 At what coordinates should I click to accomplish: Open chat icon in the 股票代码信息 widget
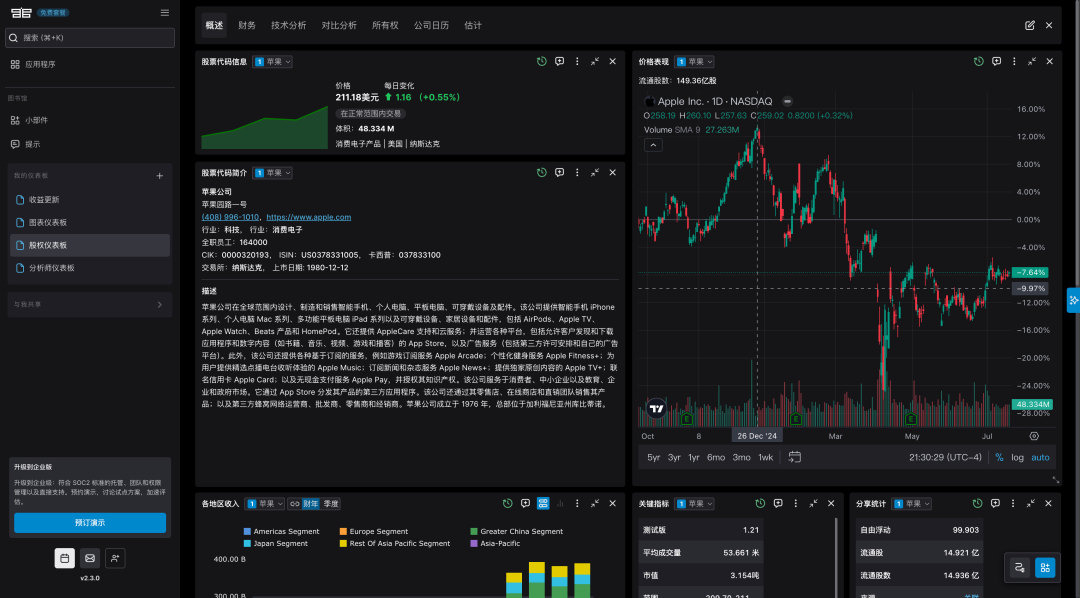coord(559,61)
